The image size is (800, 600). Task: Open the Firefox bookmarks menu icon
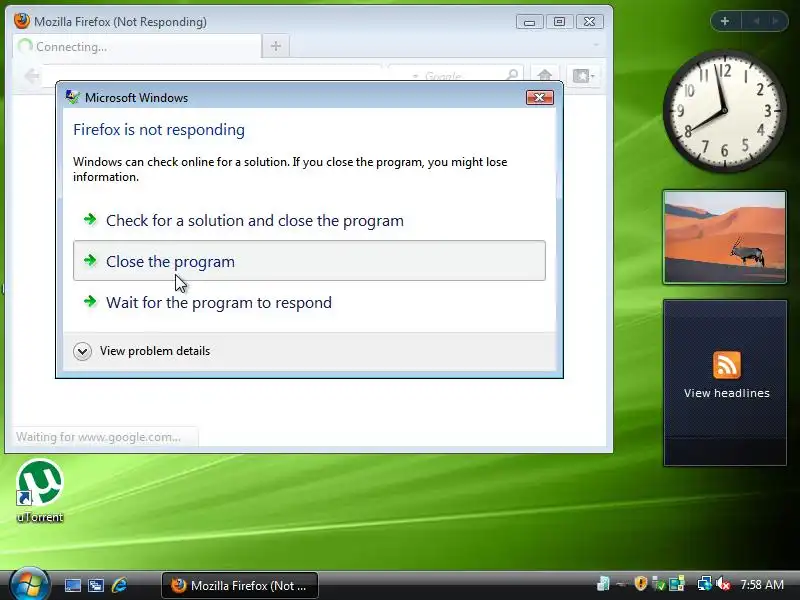click(x=583, y=76)
